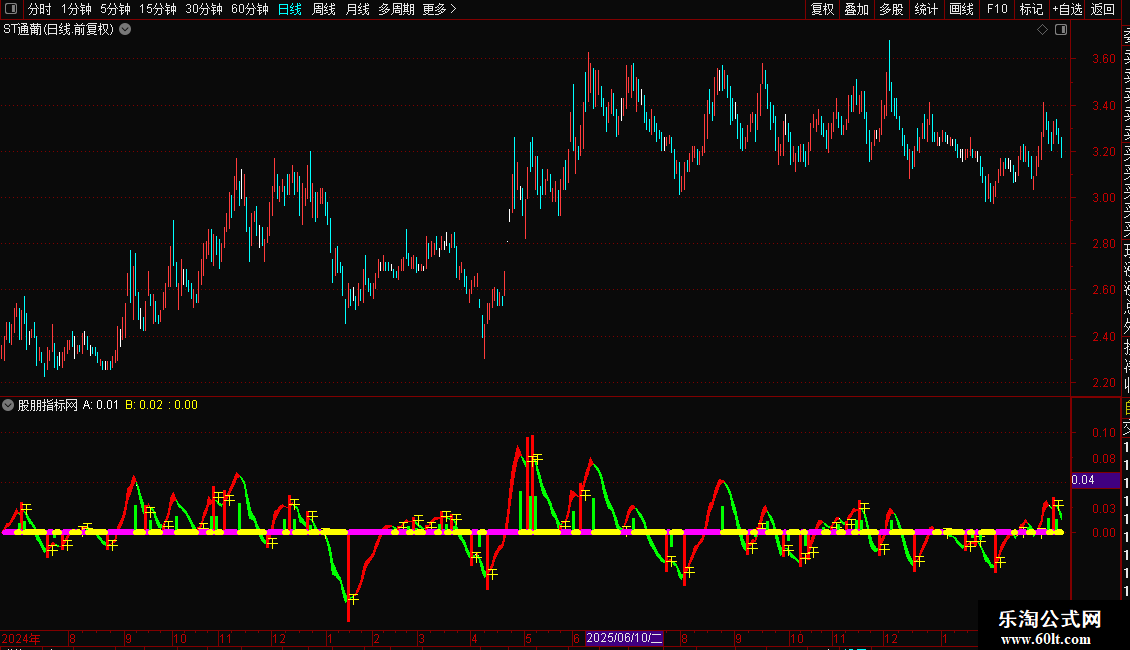Click the 2024年 label on time axis
The height and width of the screenshot is (650, 1130).
pyautogui.click(x=21, y=638)
